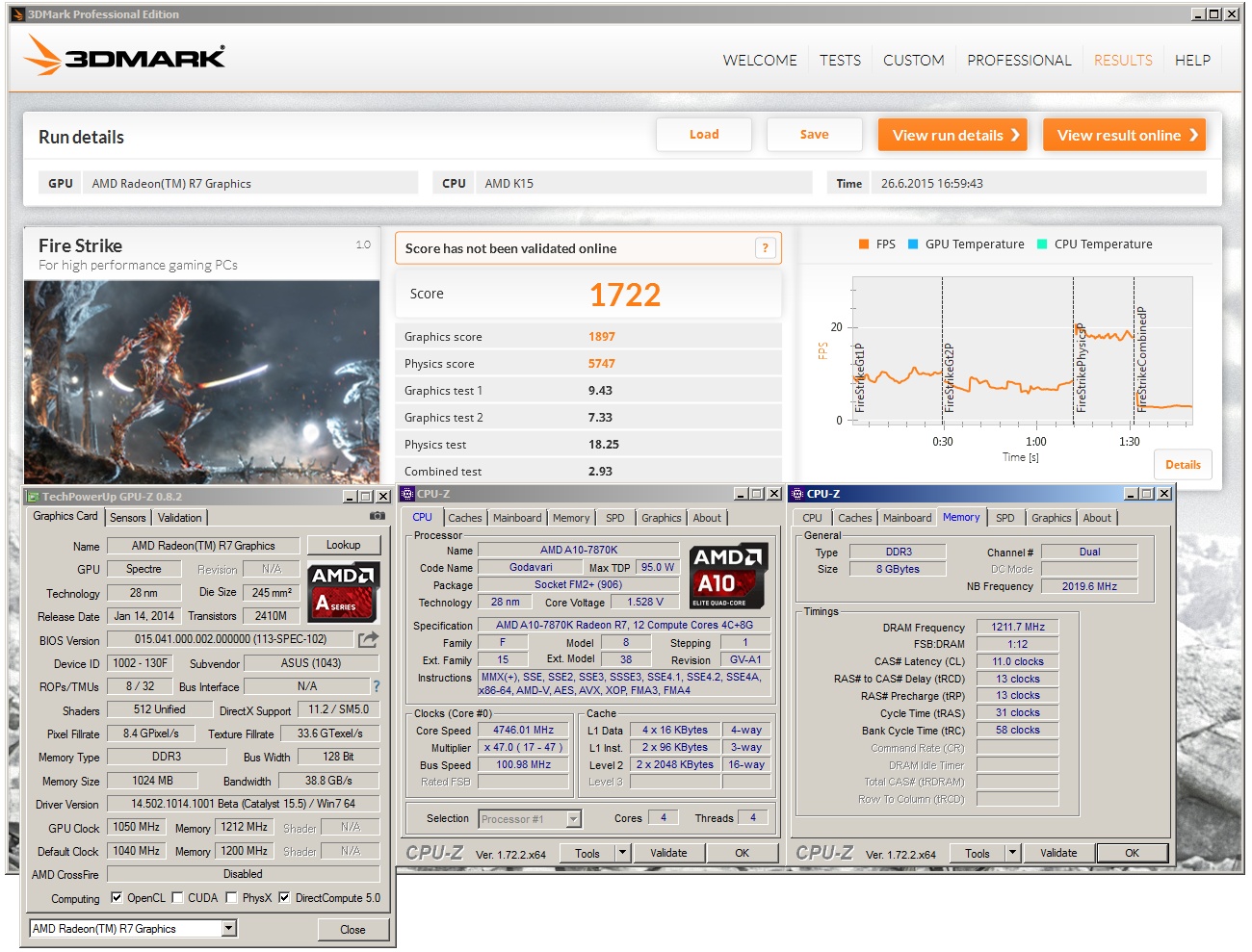Switch to Memory tab in CPU-Z CPU window
Screen dimensions: 1252x952
571,518
